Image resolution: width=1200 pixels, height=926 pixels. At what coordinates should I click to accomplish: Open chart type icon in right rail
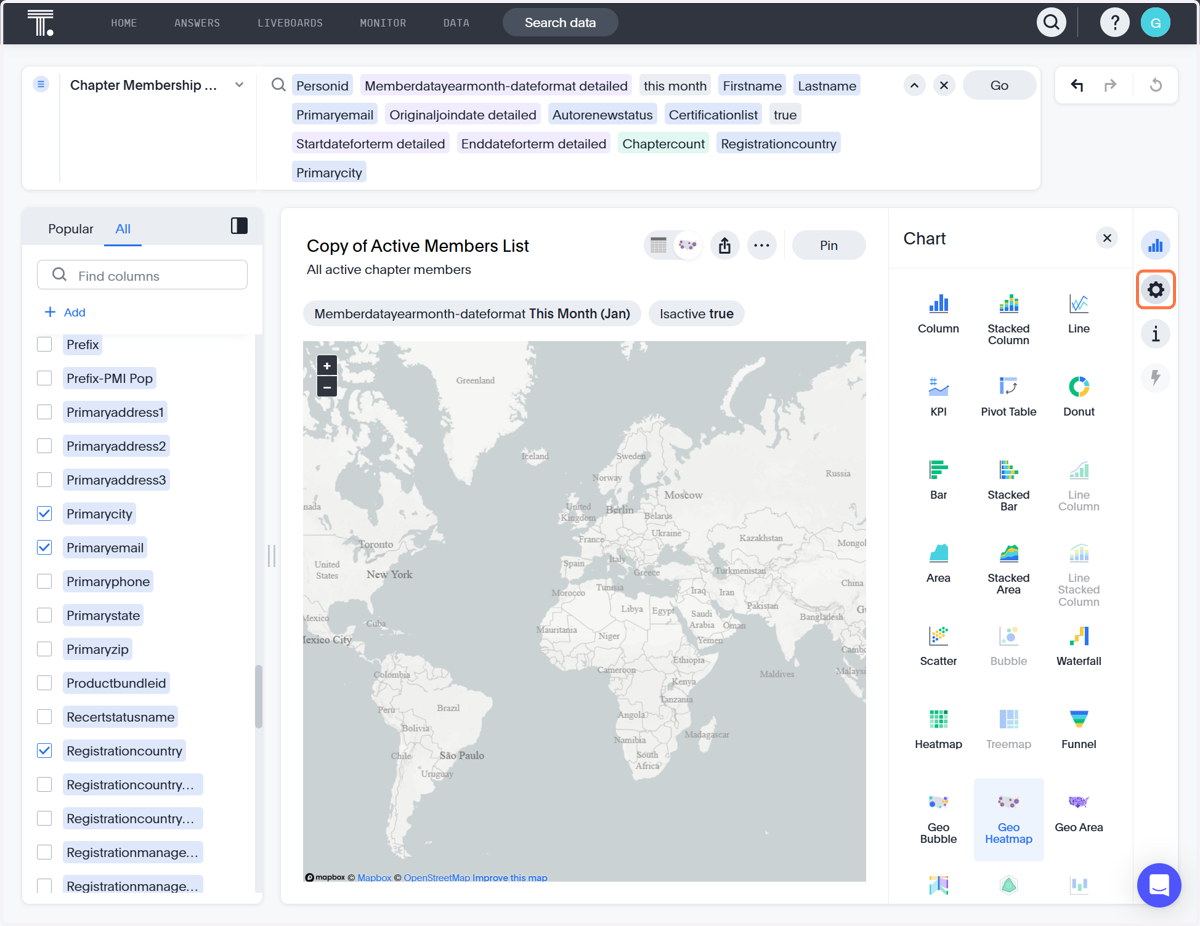click(x=1155, y=245)
